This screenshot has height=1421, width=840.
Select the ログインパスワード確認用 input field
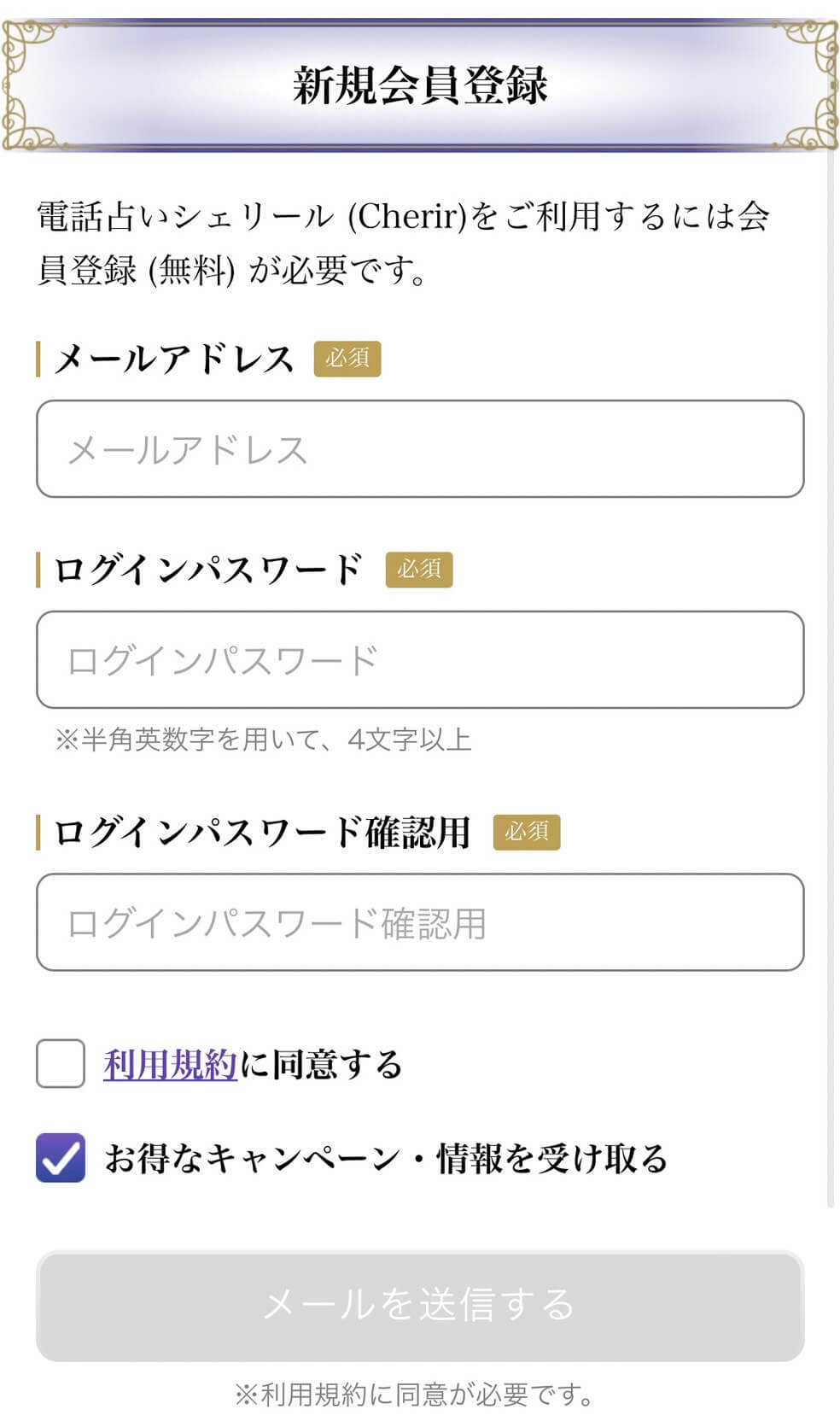[420, 922]
